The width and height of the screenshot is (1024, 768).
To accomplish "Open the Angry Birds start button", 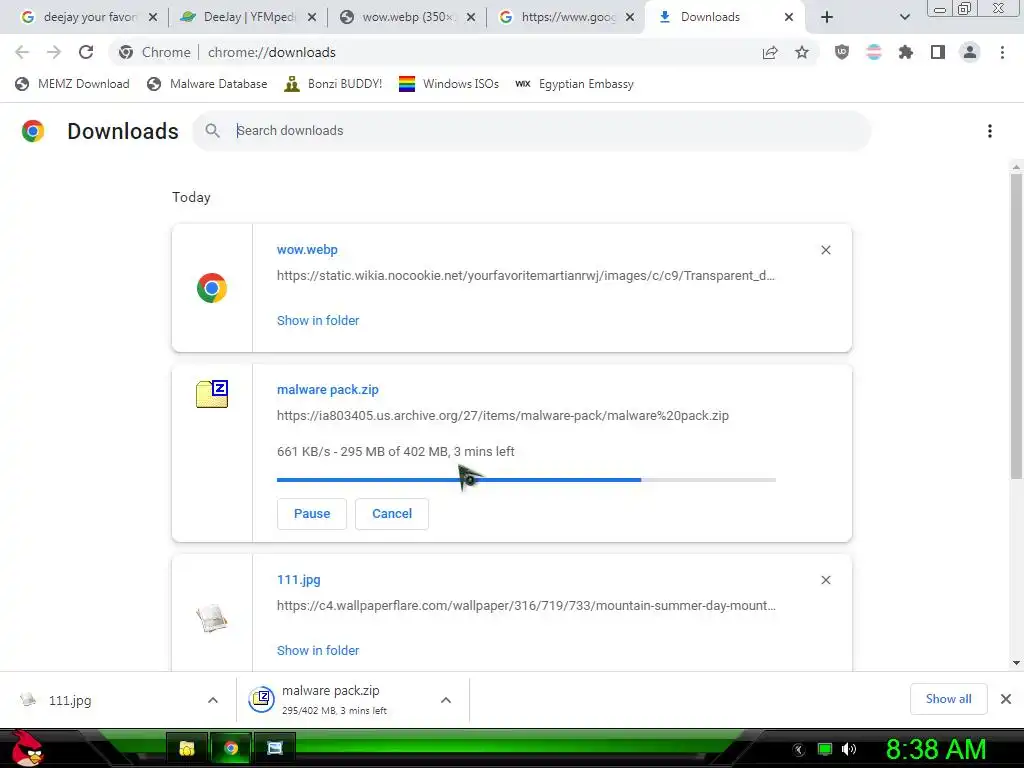I will 27,748.
